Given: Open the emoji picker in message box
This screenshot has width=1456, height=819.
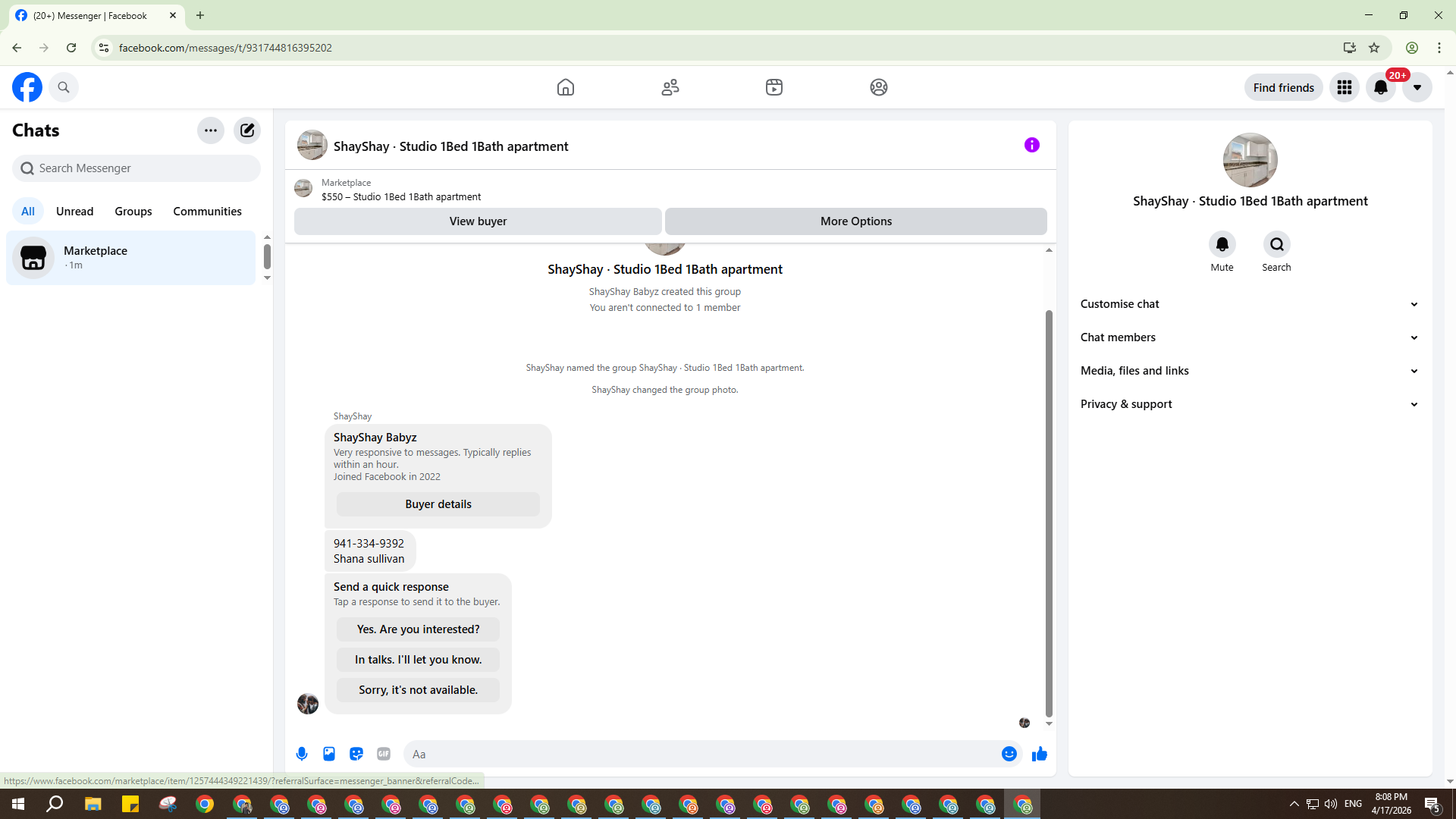Looking at the screenshot, I should tap(1009, 754).
